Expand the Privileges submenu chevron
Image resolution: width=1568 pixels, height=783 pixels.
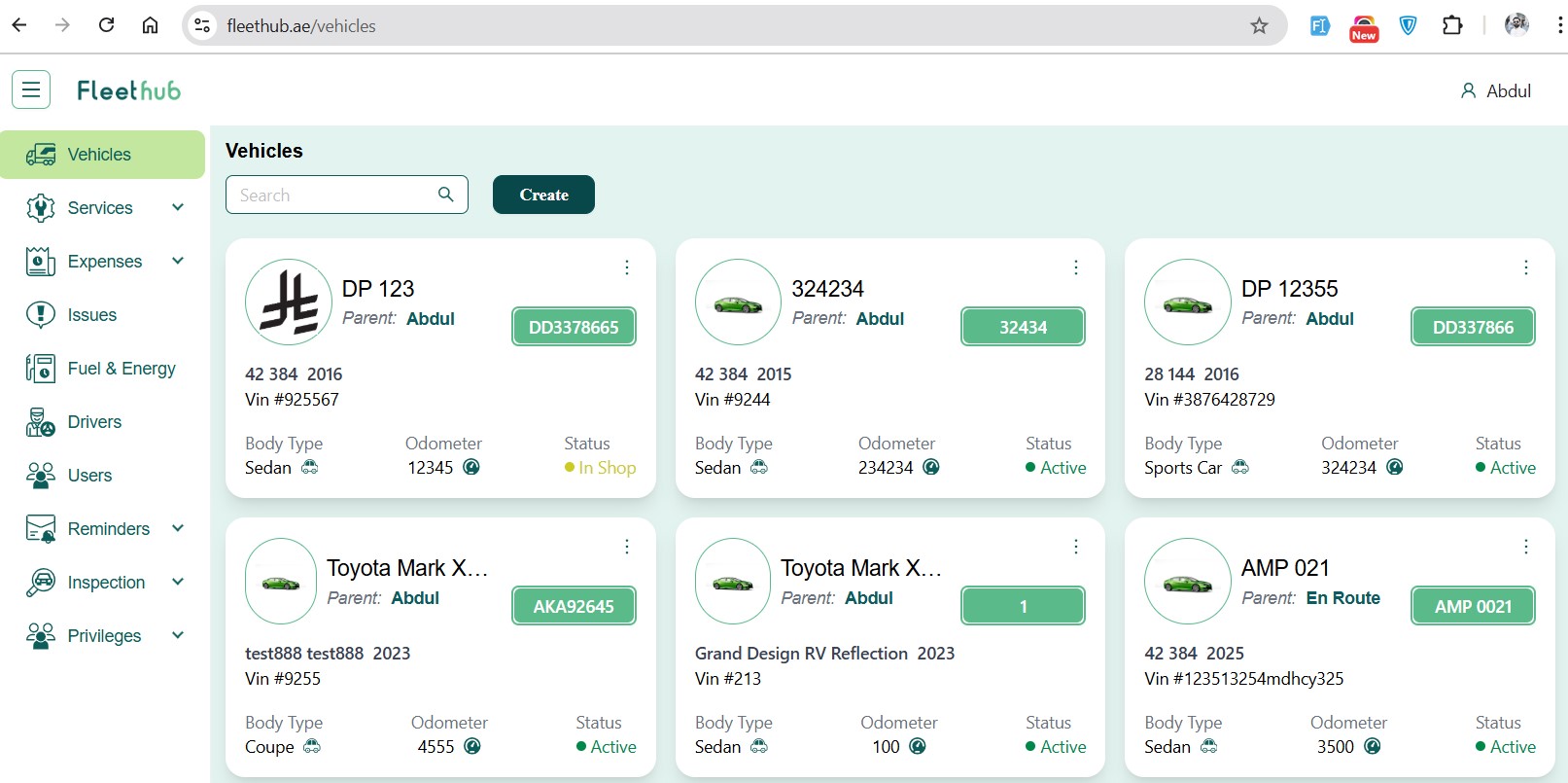178,635
